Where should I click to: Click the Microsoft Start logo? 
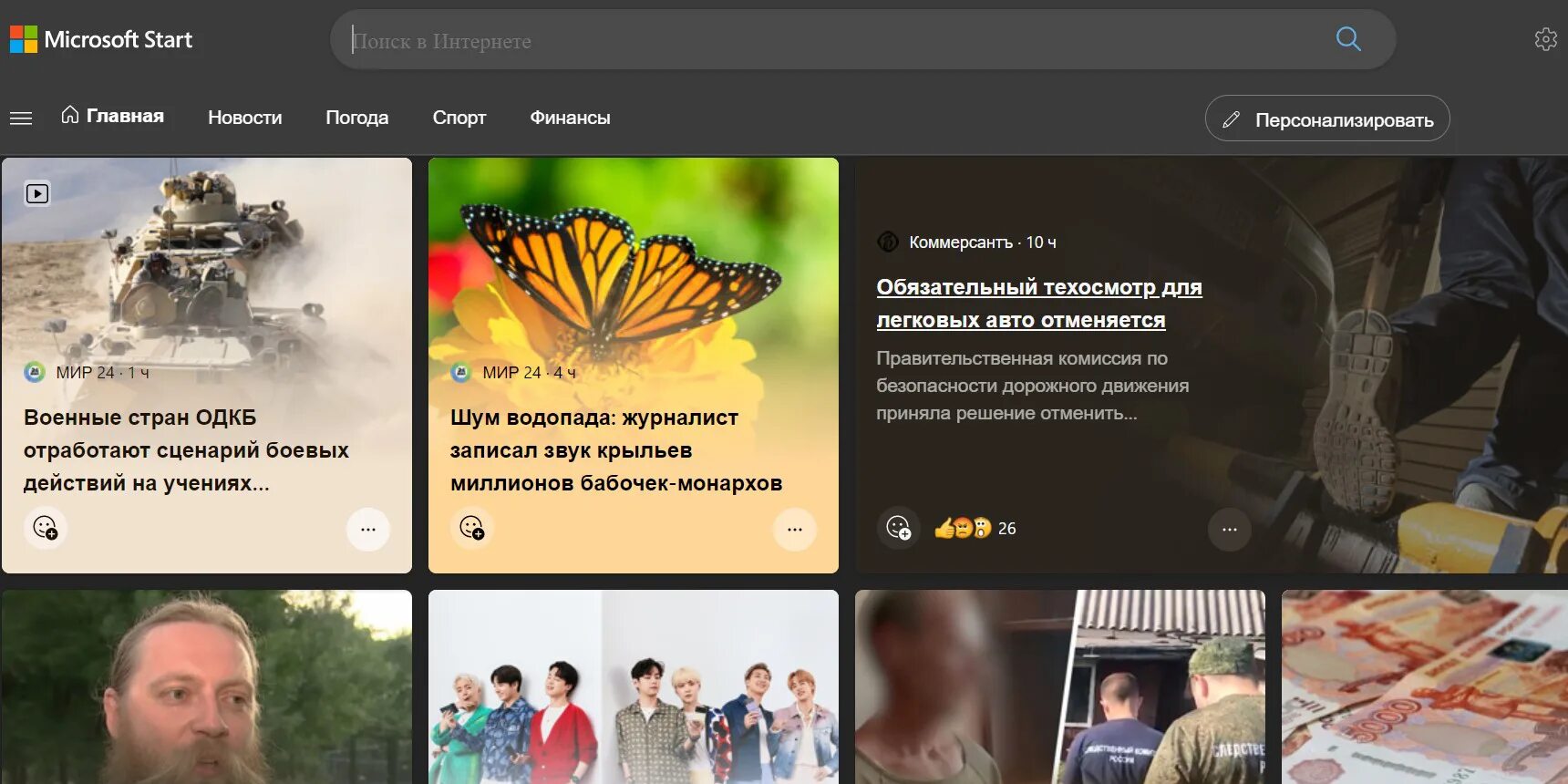pyautogui.click(x=101, y=39)
